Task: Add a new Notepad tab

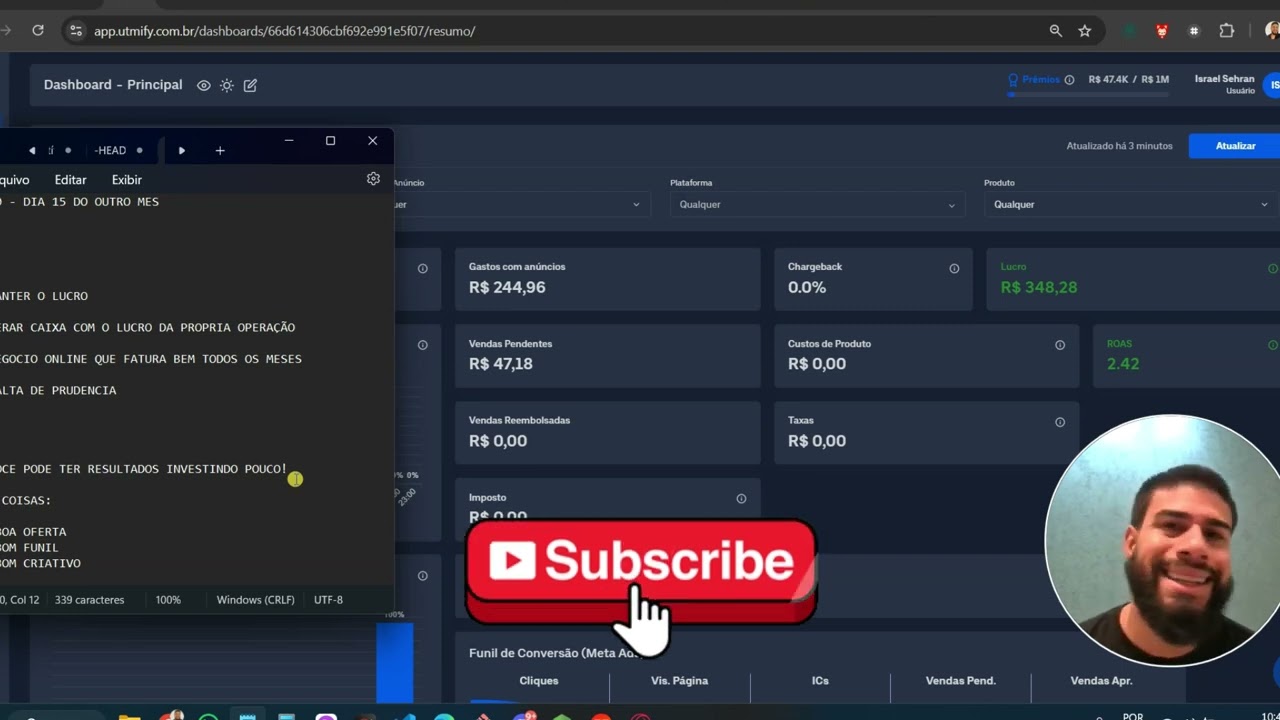Action: pos(220,151)
